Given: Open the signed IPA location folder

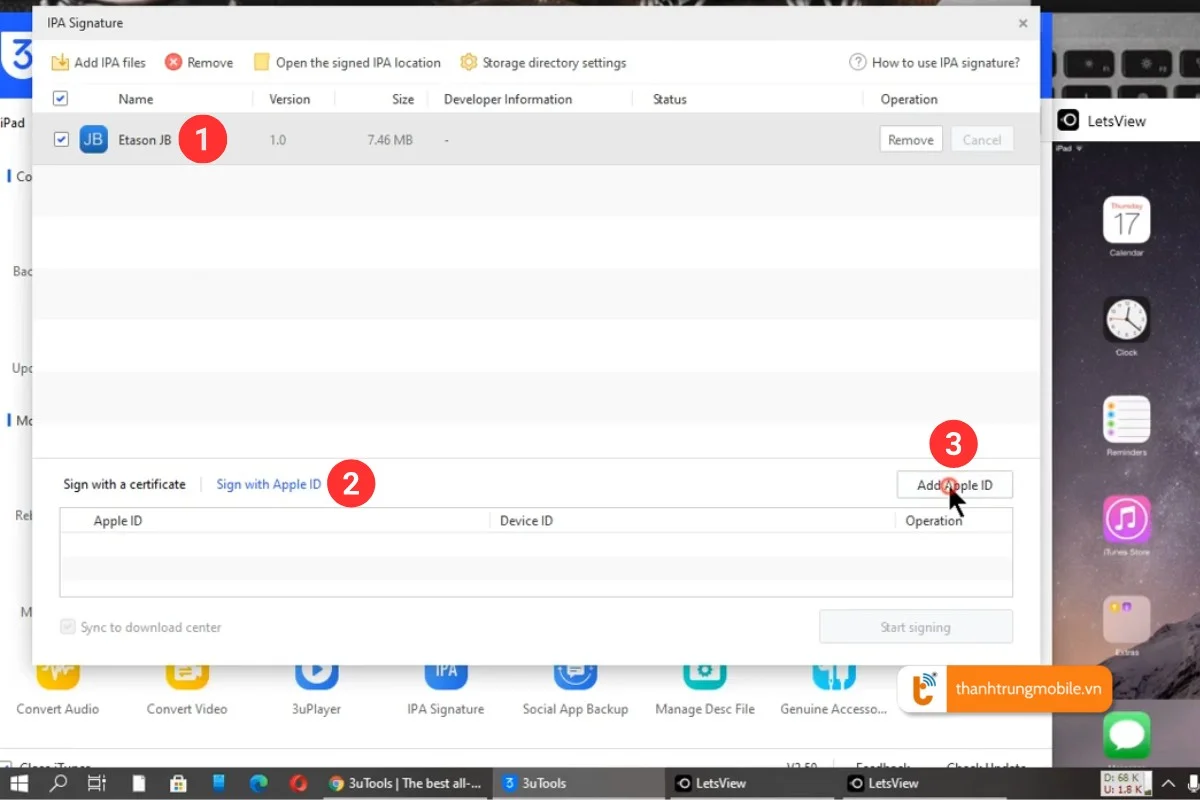Looking at the screenshot, I should pyautogui.click(x=262, y=62).
